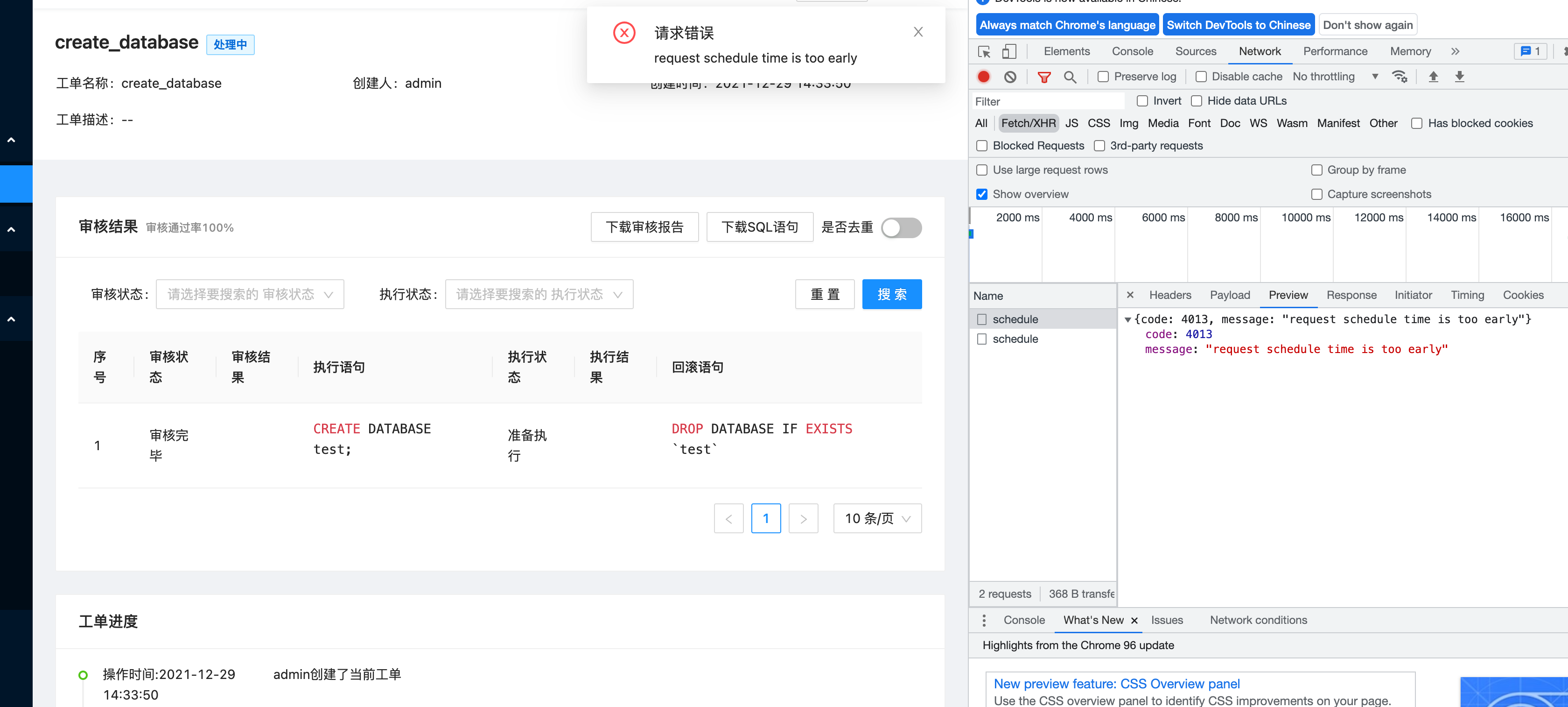Switch to the Response tab
Screen dimensions: 1568x707
pyautogui.click(x=1351, y=295)
